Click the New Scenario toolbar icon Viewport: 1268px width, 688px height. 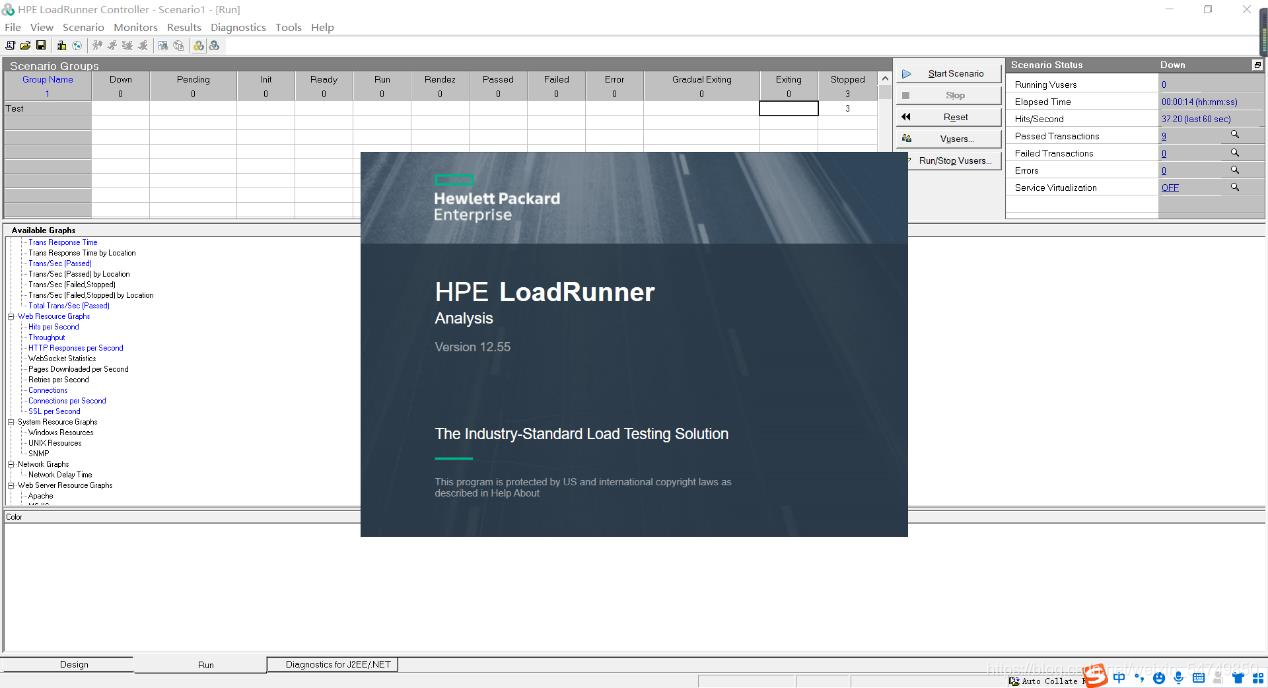coord(10,45)
